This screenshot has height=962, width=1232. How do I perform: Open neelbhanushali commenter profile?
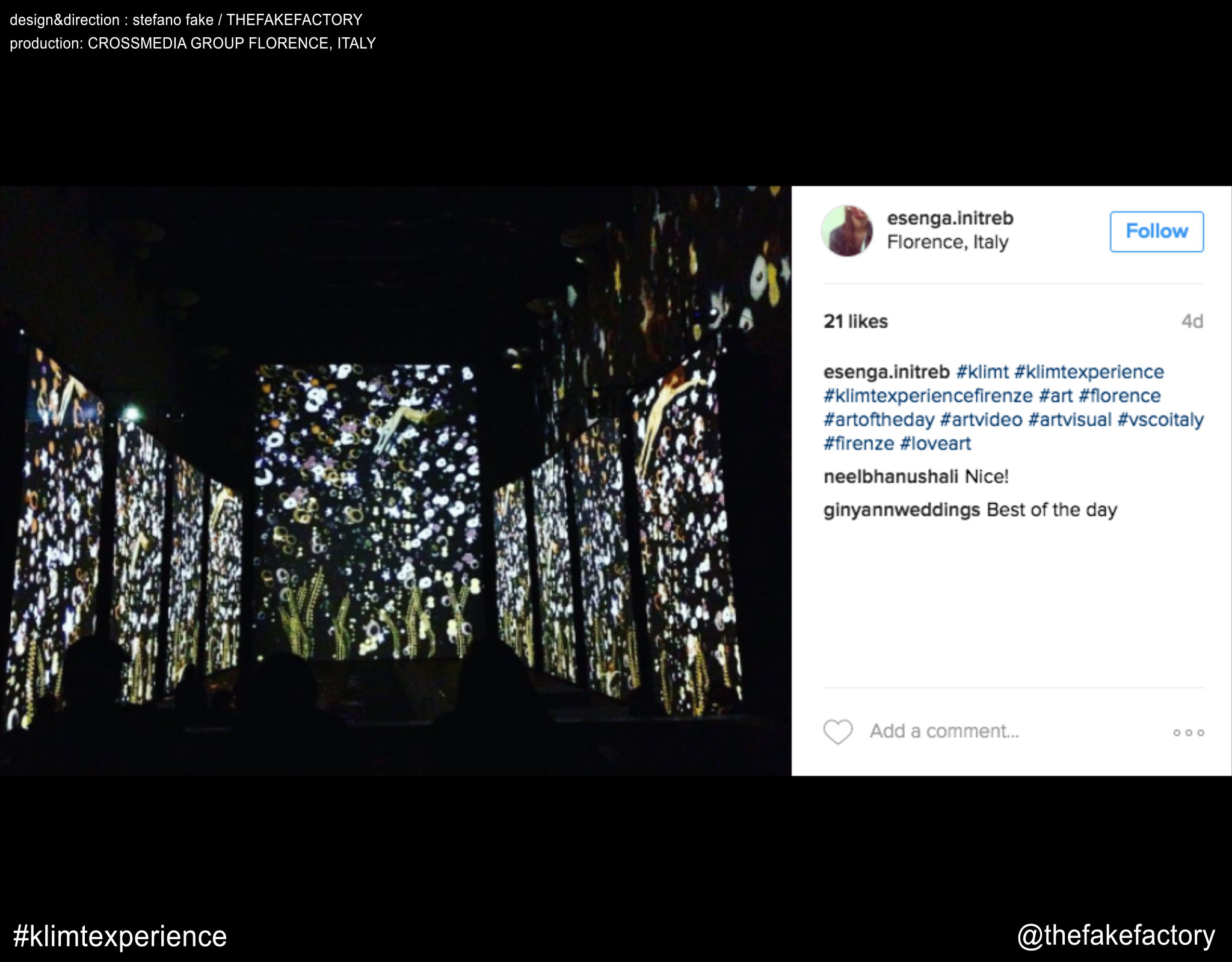(x=890, y=477)
